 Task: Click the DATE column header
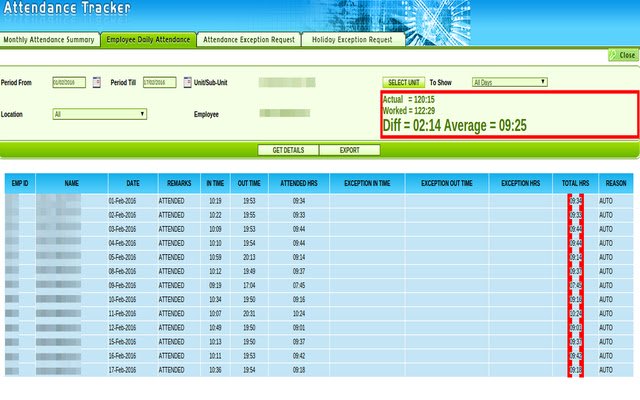133,183
